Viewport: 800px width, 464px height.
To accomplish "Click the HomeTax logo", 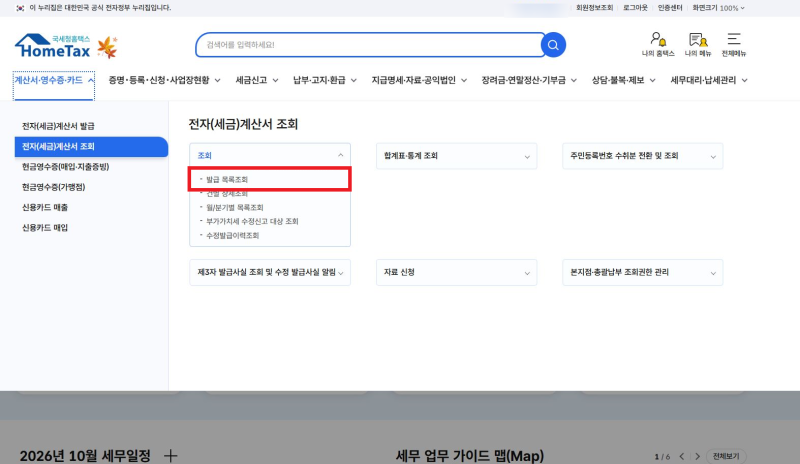I will click(53, 46).
